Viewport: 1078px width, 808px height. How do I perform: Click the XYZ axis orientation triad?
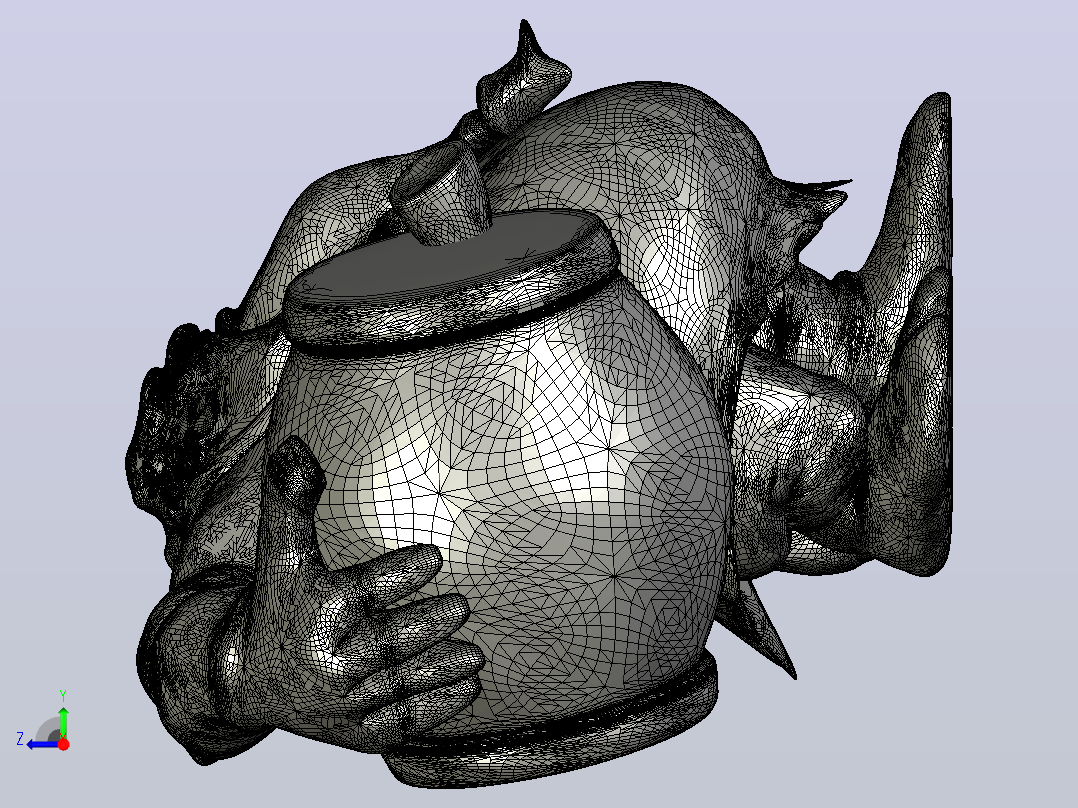pyautogui.click(x=43, y=720)
